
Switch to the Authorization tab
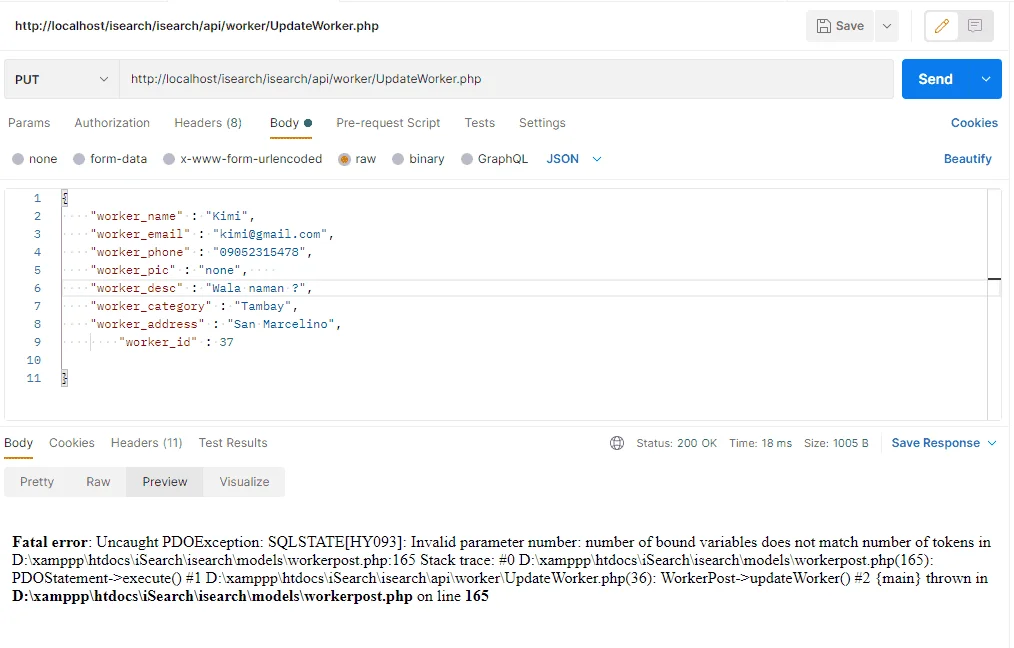point(112,123)
